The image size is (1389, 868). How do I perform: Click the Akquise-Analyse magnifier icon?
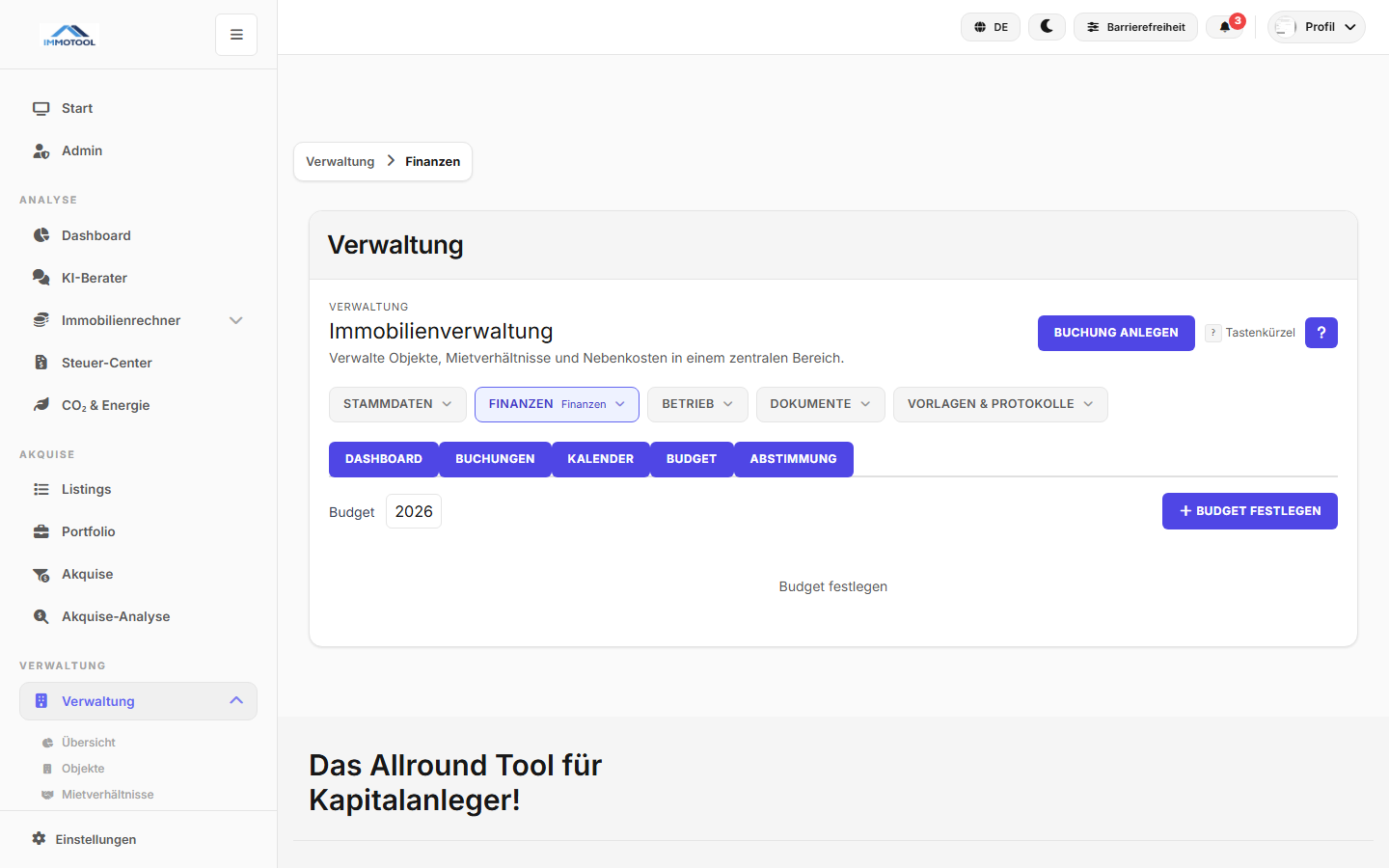tap(41, 616)
